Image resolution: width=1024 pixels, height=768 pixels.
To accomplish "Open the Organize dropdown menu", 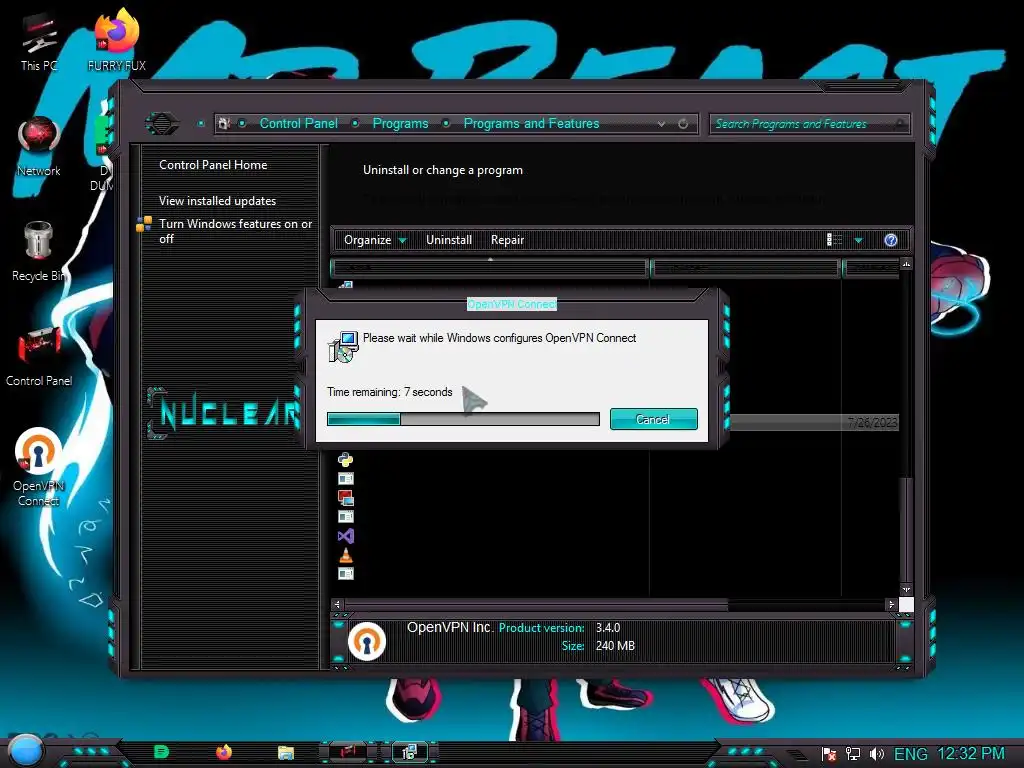I will click(x=375, y=240).
